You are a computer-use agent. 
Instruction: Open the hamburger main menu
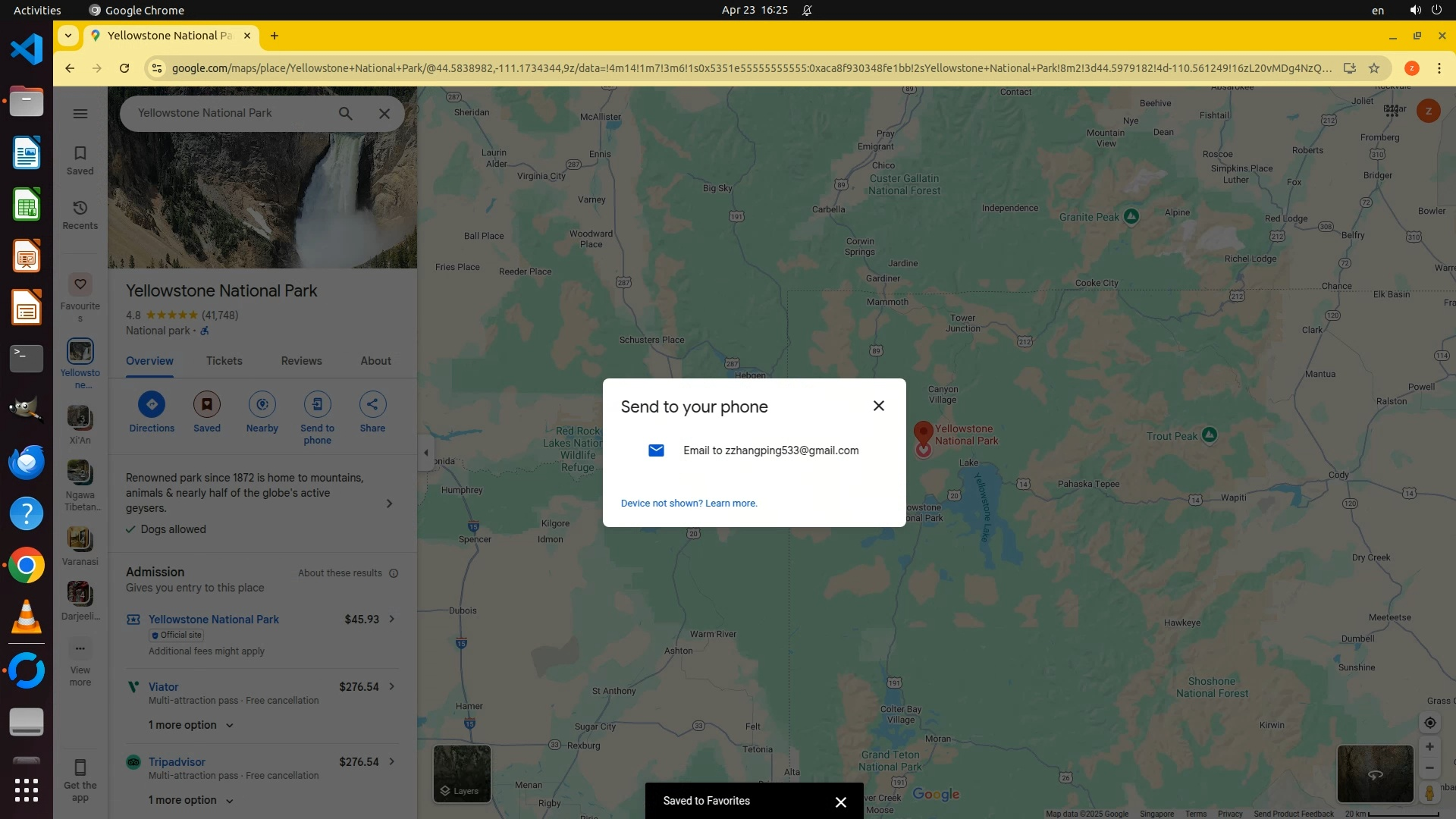(x=80, y=114)
